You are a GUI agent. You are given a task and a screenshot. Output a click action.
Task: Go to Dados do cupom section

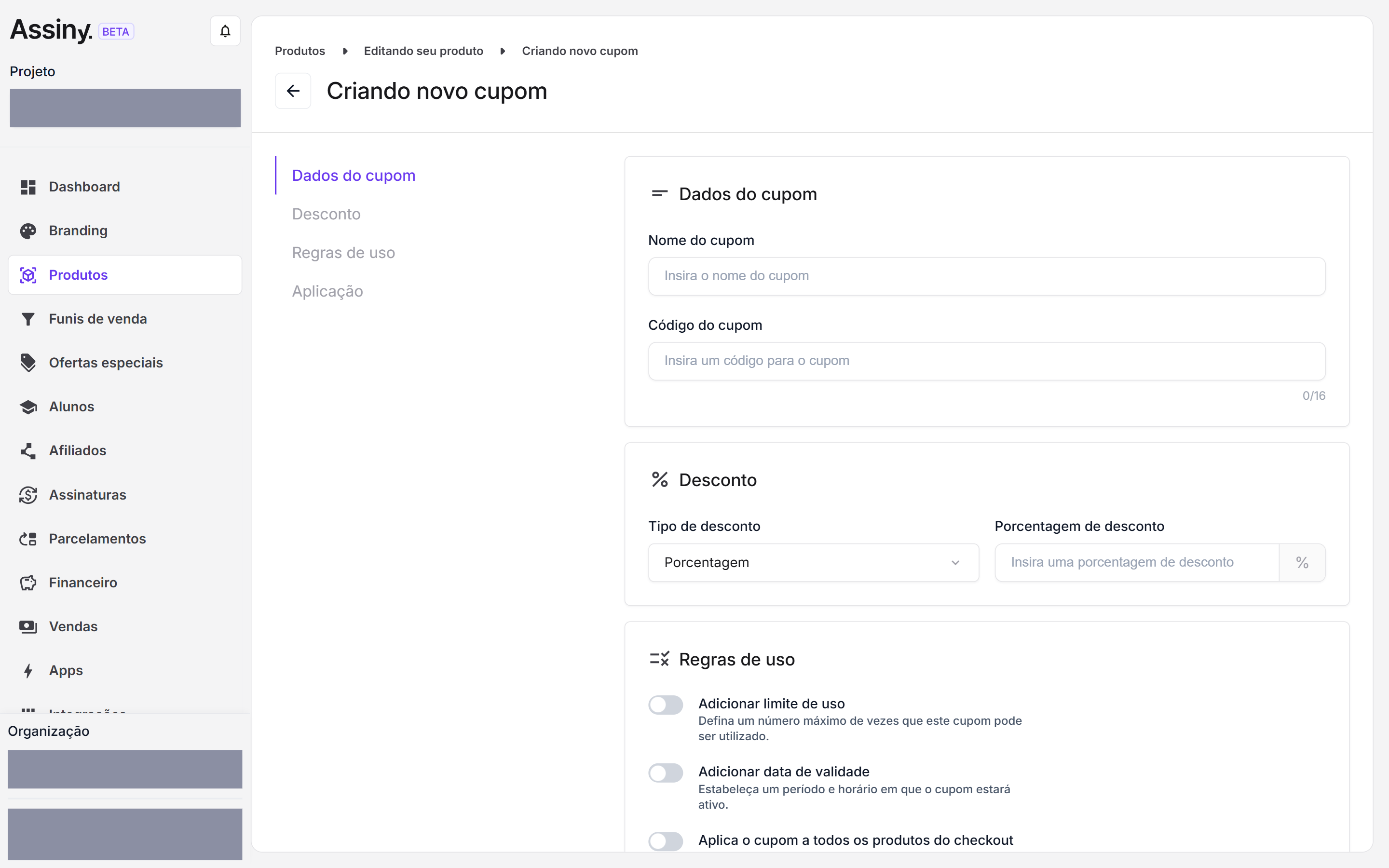click(x=354, y=175)
